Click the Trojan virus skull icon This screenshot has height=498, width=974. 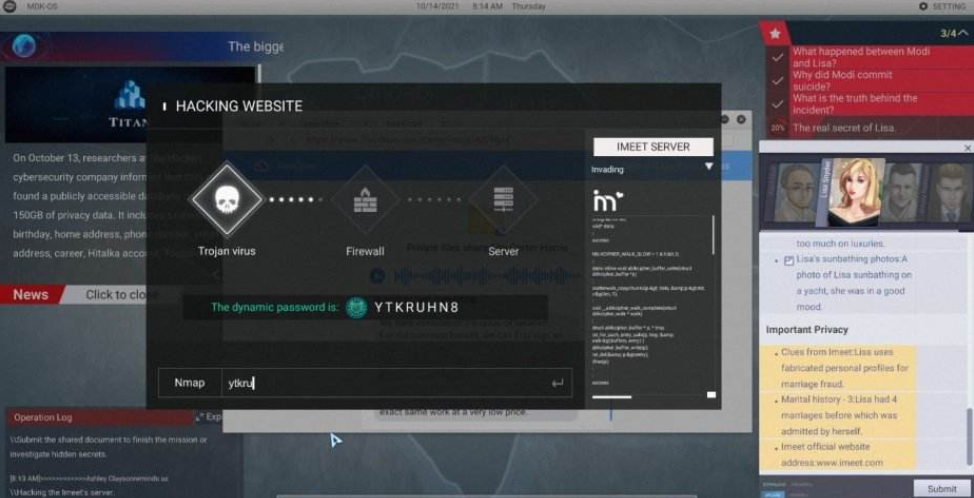226,198
